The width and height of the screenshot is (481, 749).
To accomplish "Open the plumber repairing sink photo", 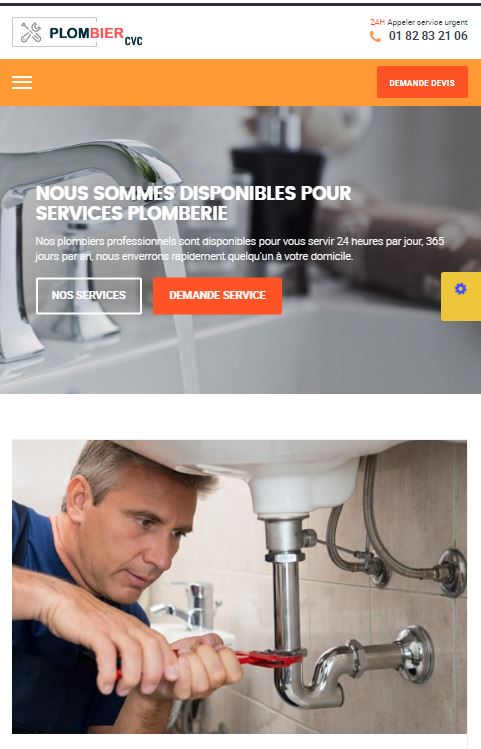I will click(x=239, y=587).
